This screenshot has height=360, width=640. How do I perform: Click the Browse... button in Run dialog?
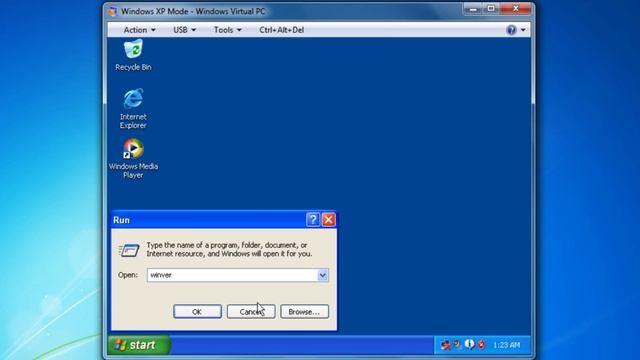click(304, 311)
